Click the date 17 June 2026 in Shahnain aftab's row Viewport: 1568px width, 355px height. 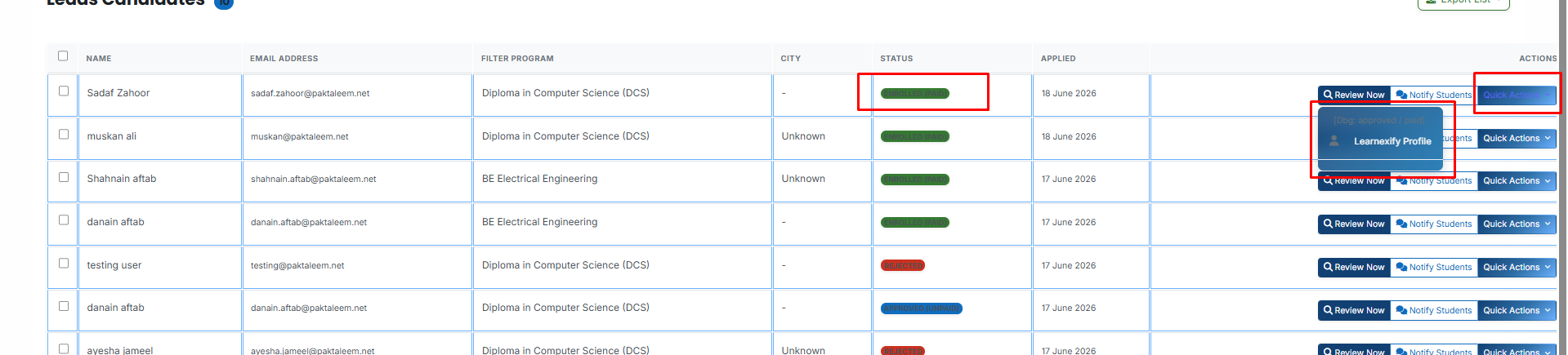pos(1069,180)
